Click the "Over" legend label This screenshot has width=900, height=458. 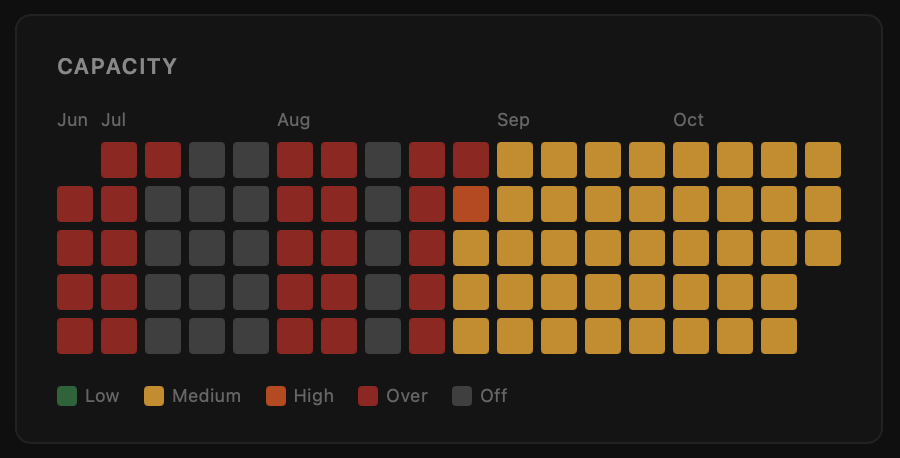click(407, 396)
